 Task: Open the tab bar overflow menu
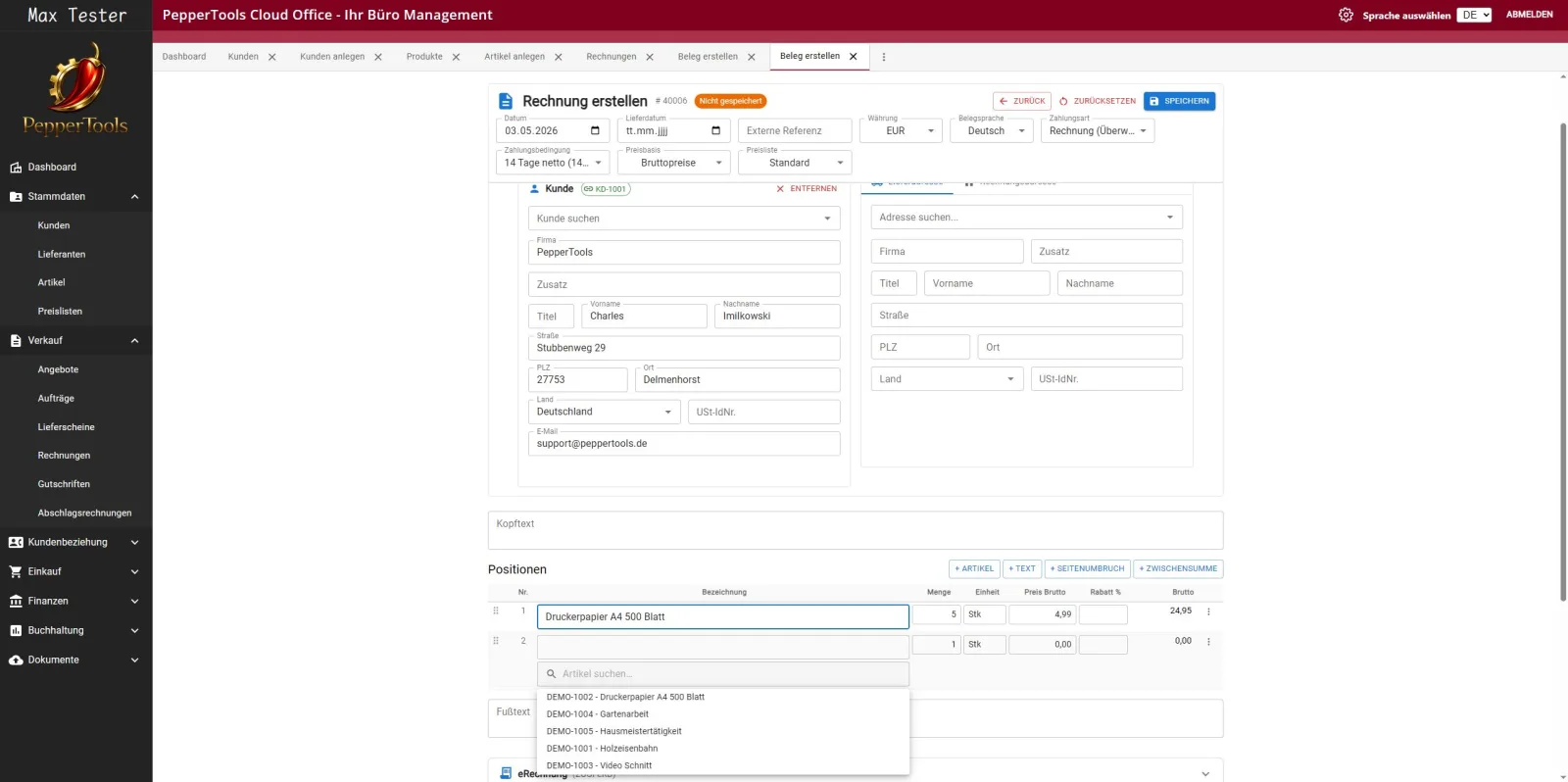884,57
